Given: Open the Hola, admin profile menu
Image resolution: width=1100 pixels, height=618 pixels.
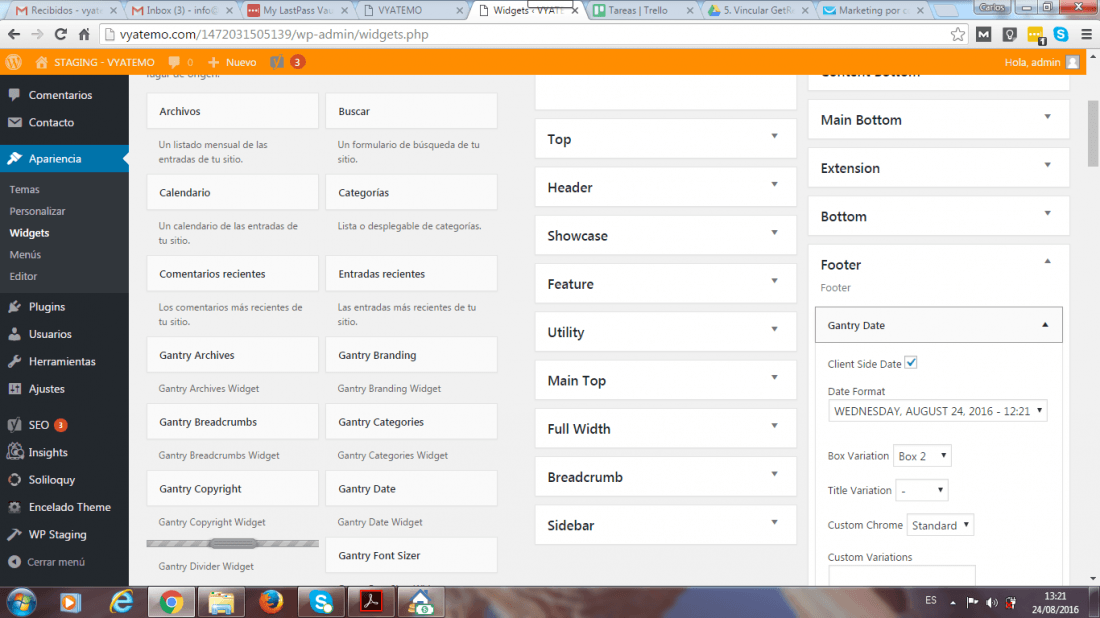Looking at the screenshot, I should click(1042, 62).
